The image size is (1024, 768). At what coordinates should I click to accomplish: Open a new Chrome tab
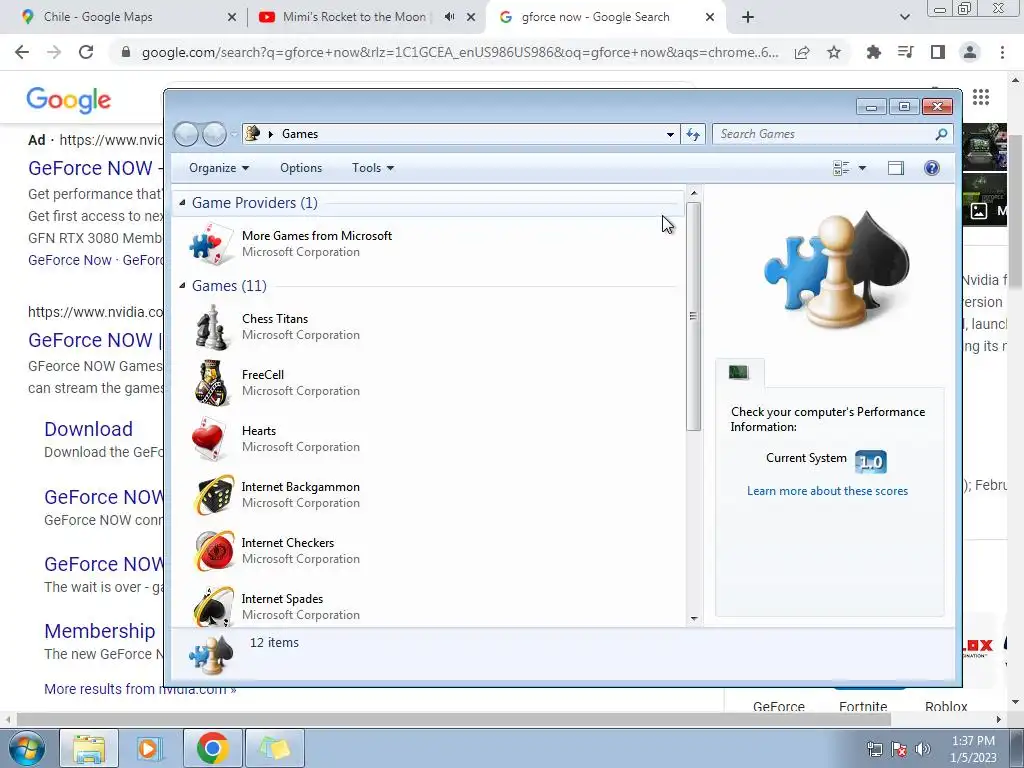[748, 17]
